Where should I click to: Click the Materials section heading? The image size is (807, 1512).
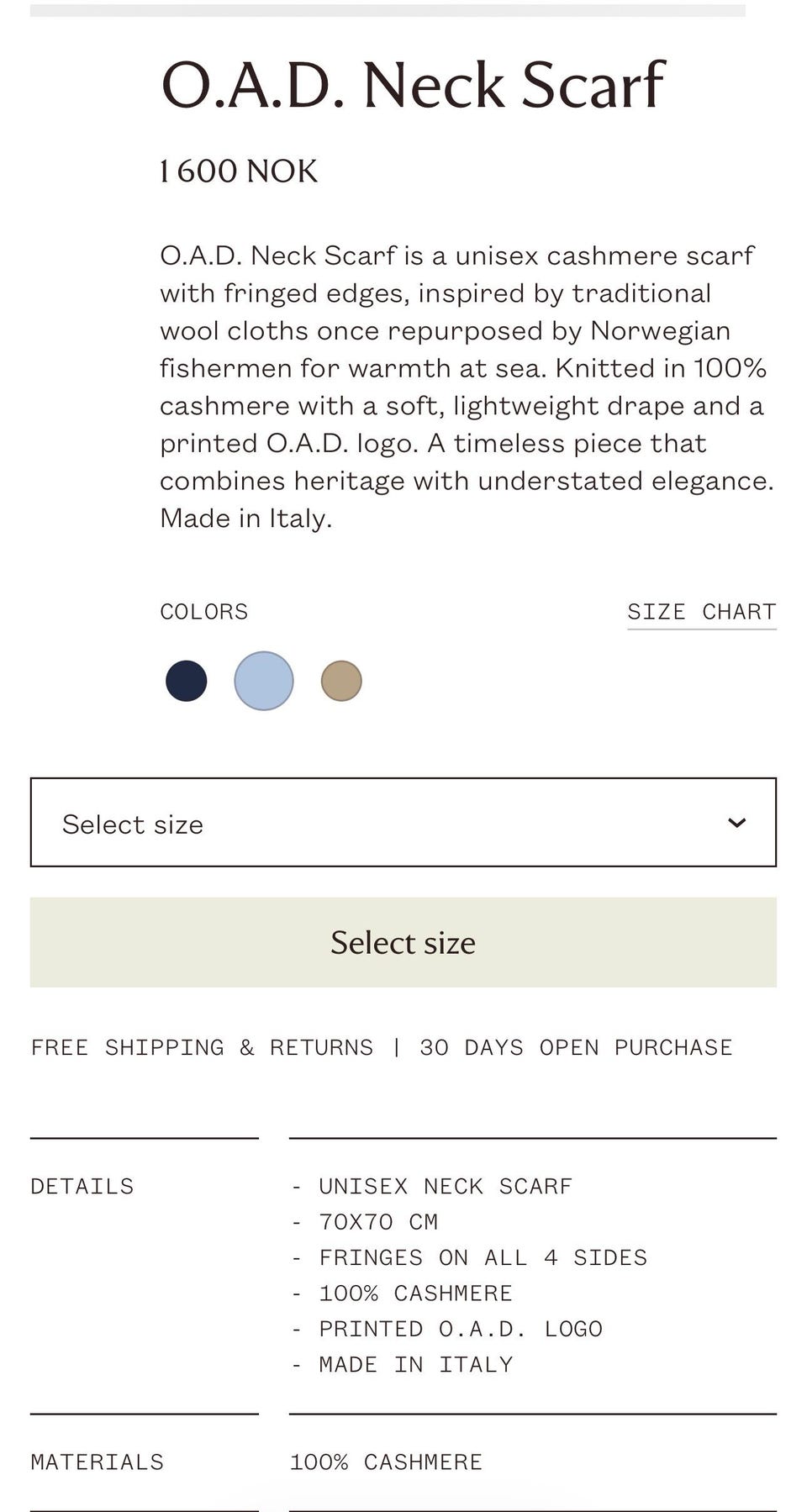(98, 1462)
